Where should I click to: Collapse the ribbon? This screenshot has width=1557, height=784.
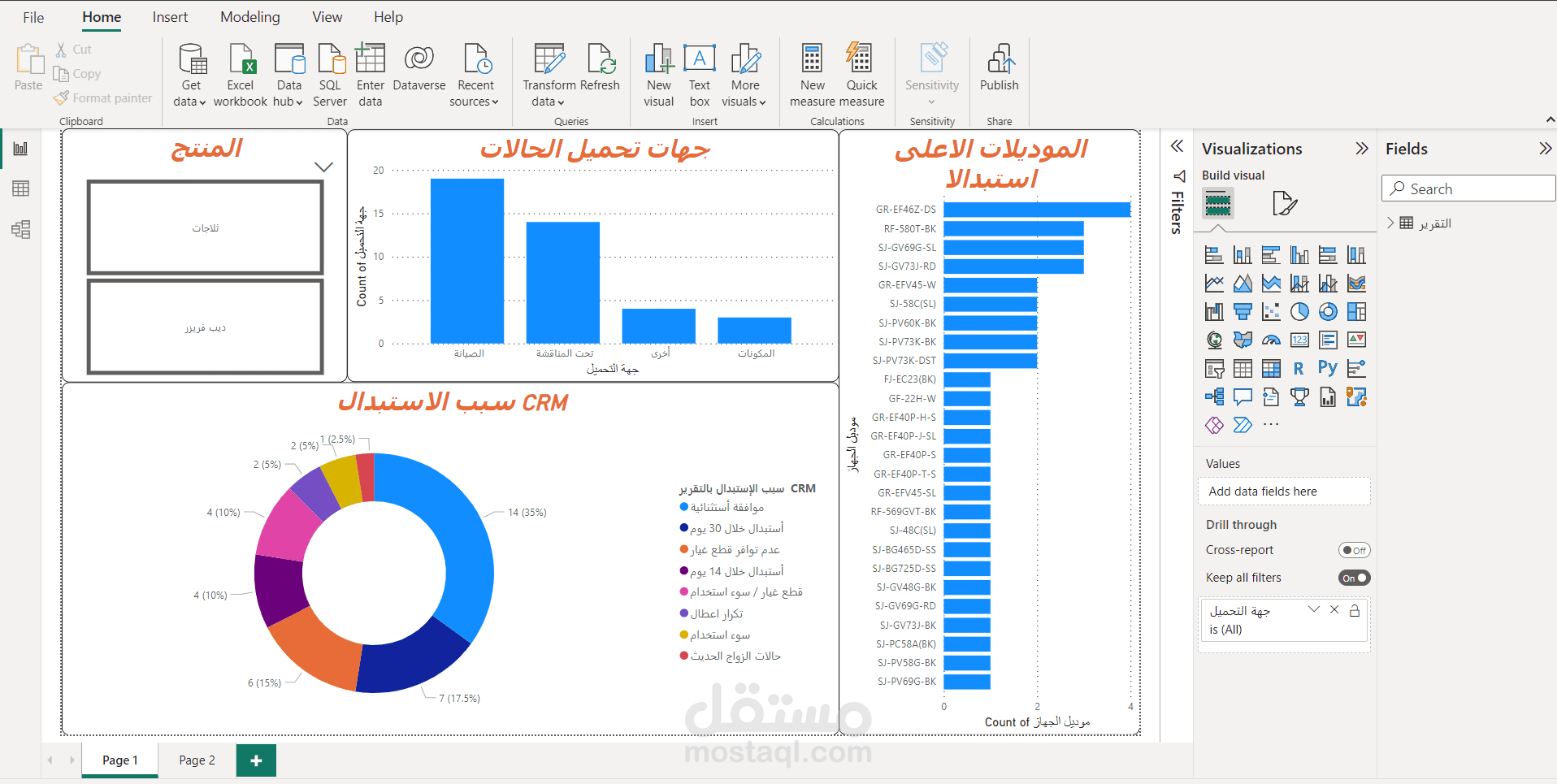click(1550, 119)
